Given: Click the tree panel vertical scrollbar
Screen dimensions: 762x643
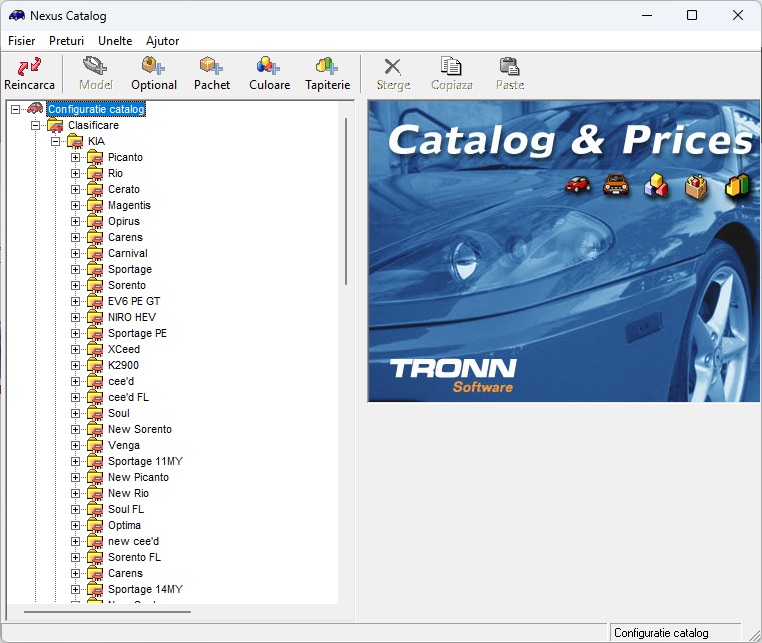Looking at the screenshot, I should click(346, 200).
